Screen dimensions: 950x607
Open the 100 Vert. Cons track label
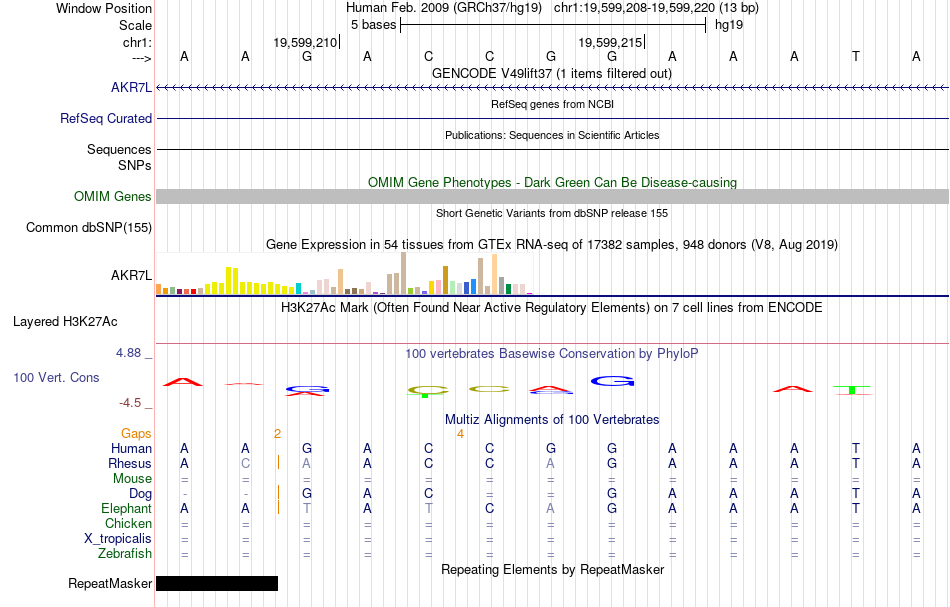(x=56, y=377)
